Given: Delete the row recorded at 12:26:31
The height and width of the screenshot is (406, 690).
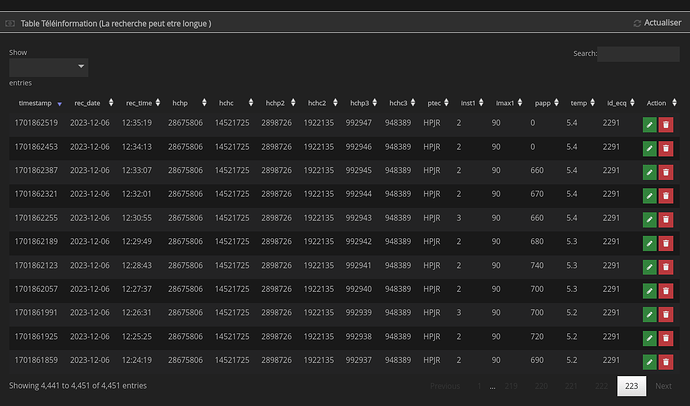Looking at the screenshot, I should point(666,315).
